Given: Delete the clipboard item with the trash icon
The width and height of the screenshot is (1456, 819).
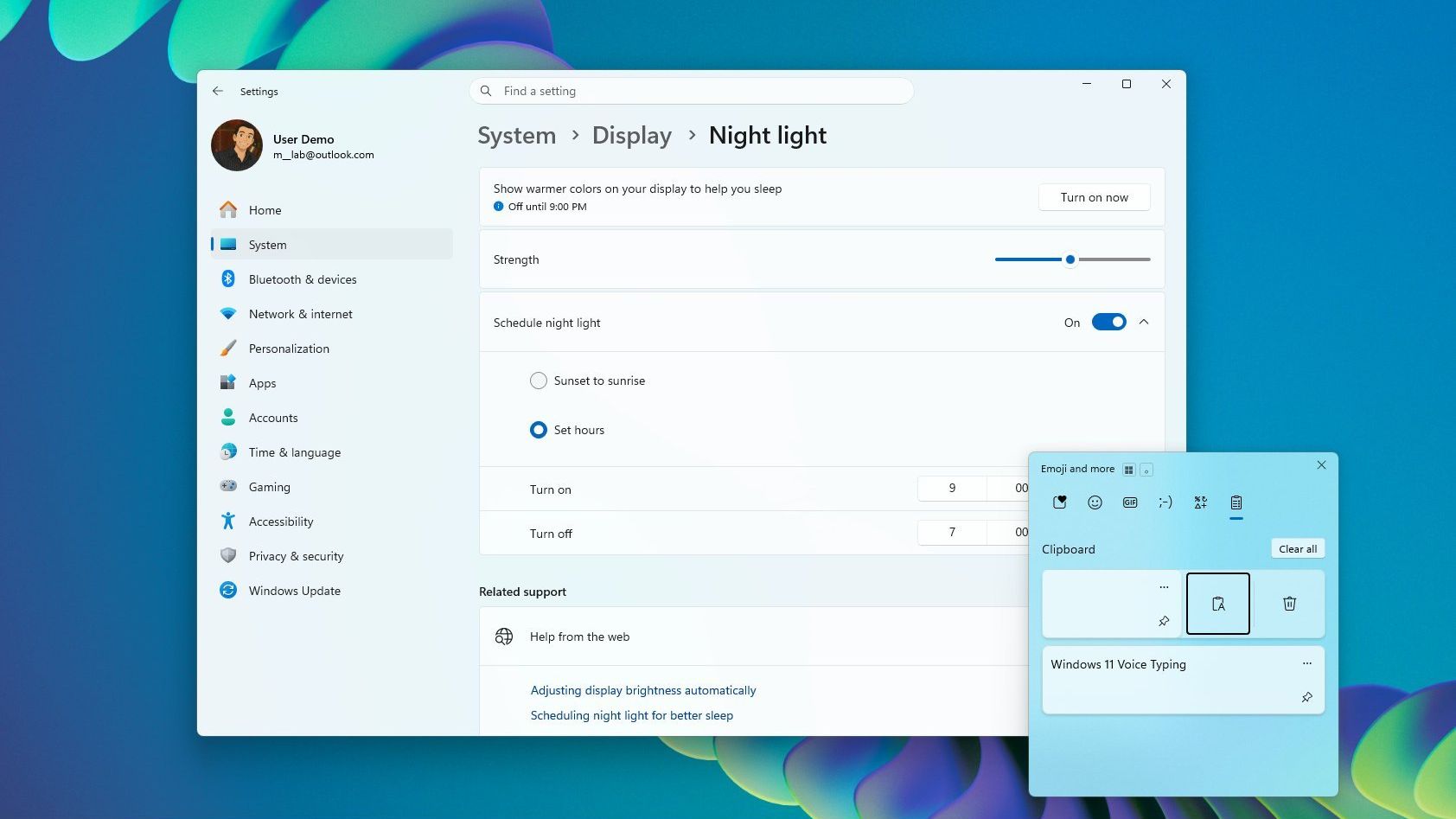Looking at the screenshot, I should [x=1289, y=604].
